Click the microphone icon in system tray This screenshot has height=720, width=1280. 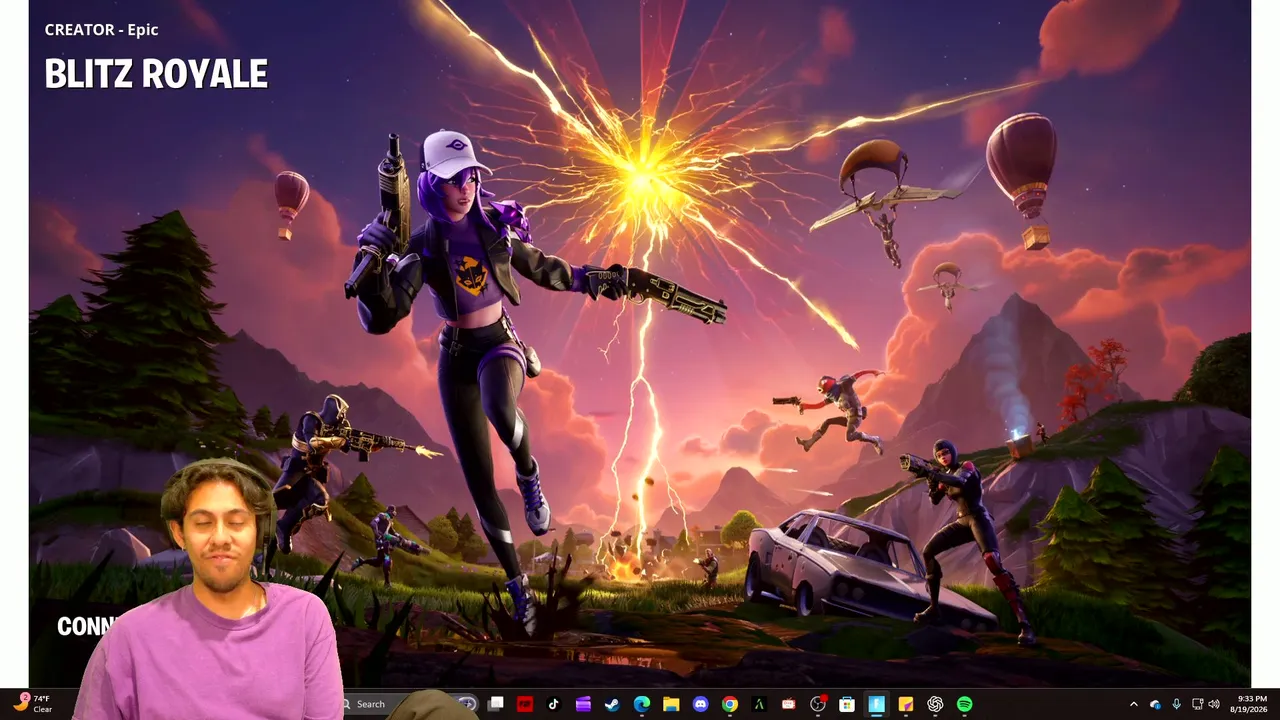click(1176, 704)
